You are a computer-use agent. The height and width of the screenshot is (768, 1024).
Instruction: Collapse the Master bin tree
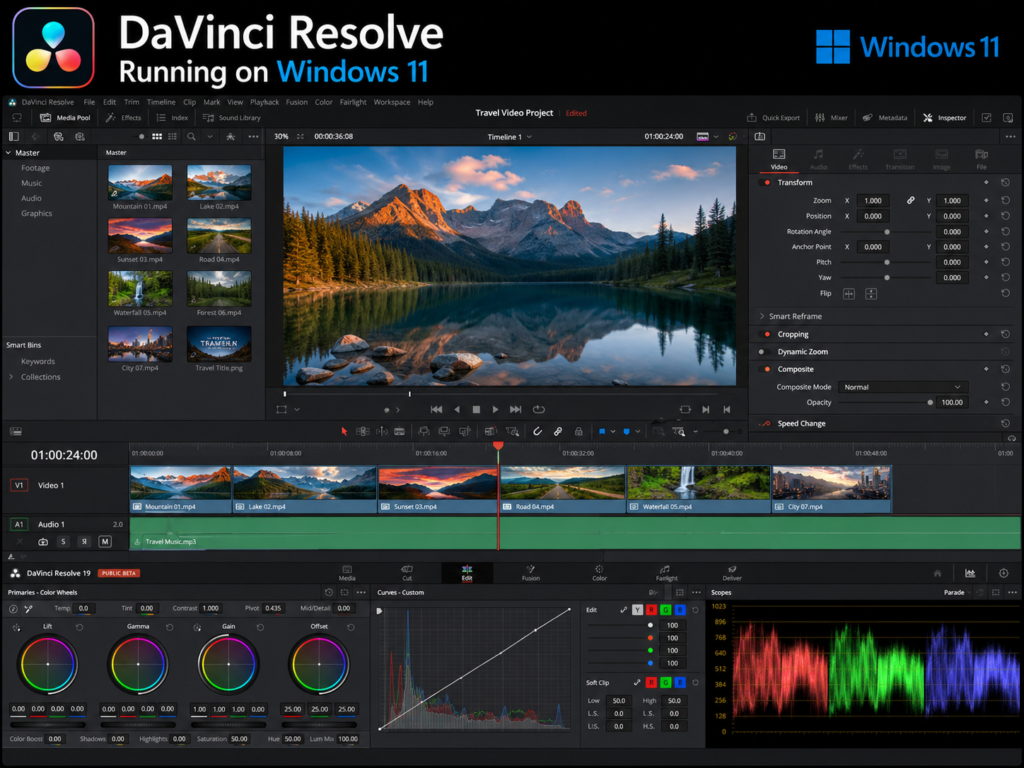point(8,153)
